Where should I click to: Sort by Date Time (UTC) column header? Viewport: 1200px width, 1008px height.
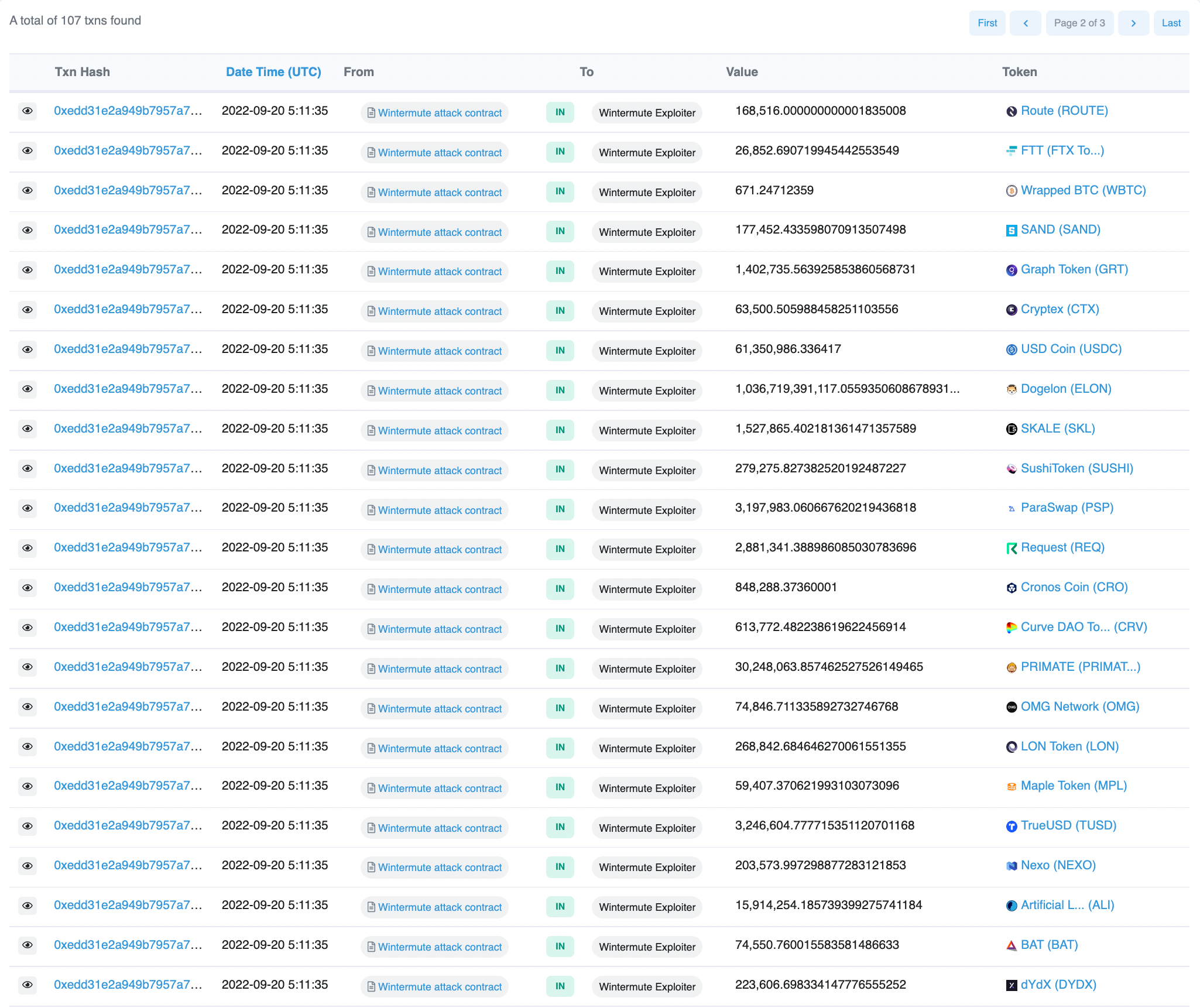click(x=273, y=72)
